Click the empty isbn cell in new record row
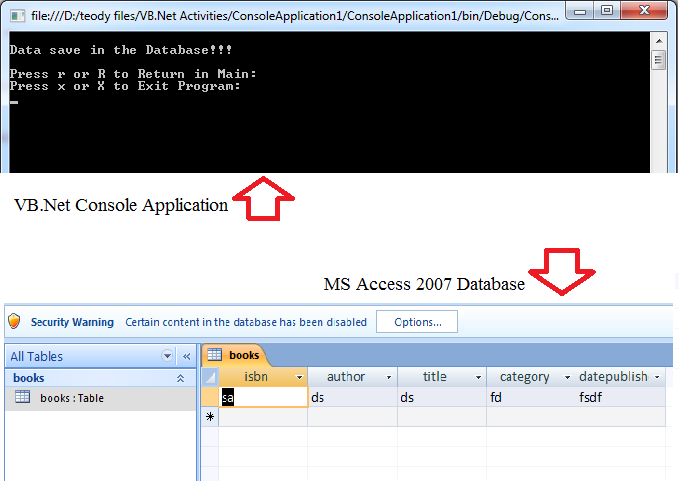The image size is (679, 493). click(x=263, y=417)
